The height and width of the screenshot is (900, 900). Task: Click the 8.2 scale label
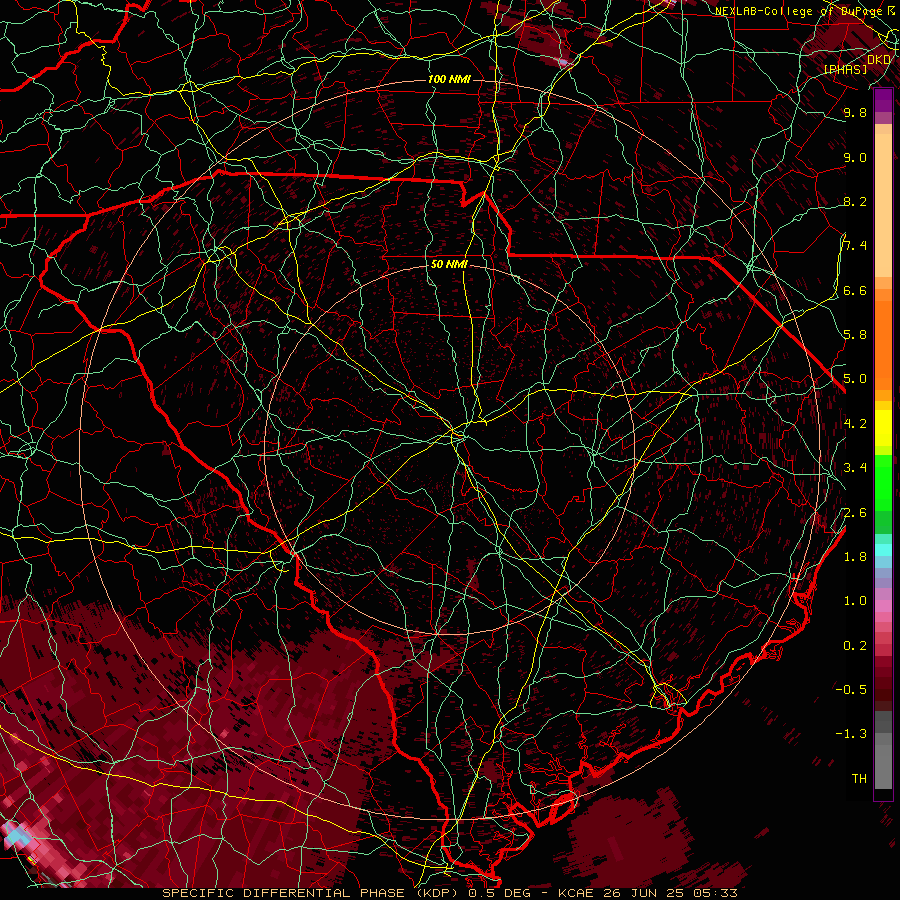(x=855, y=201)
